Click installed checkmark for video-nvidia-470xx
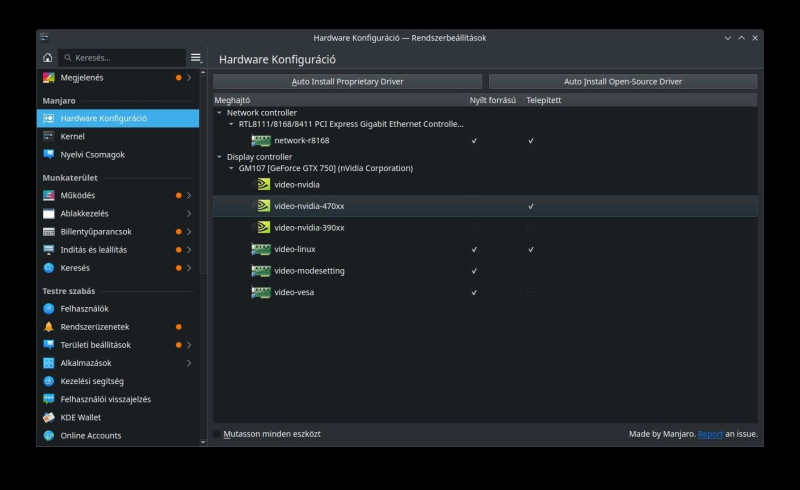800x490 pixels. pos(531,206)
